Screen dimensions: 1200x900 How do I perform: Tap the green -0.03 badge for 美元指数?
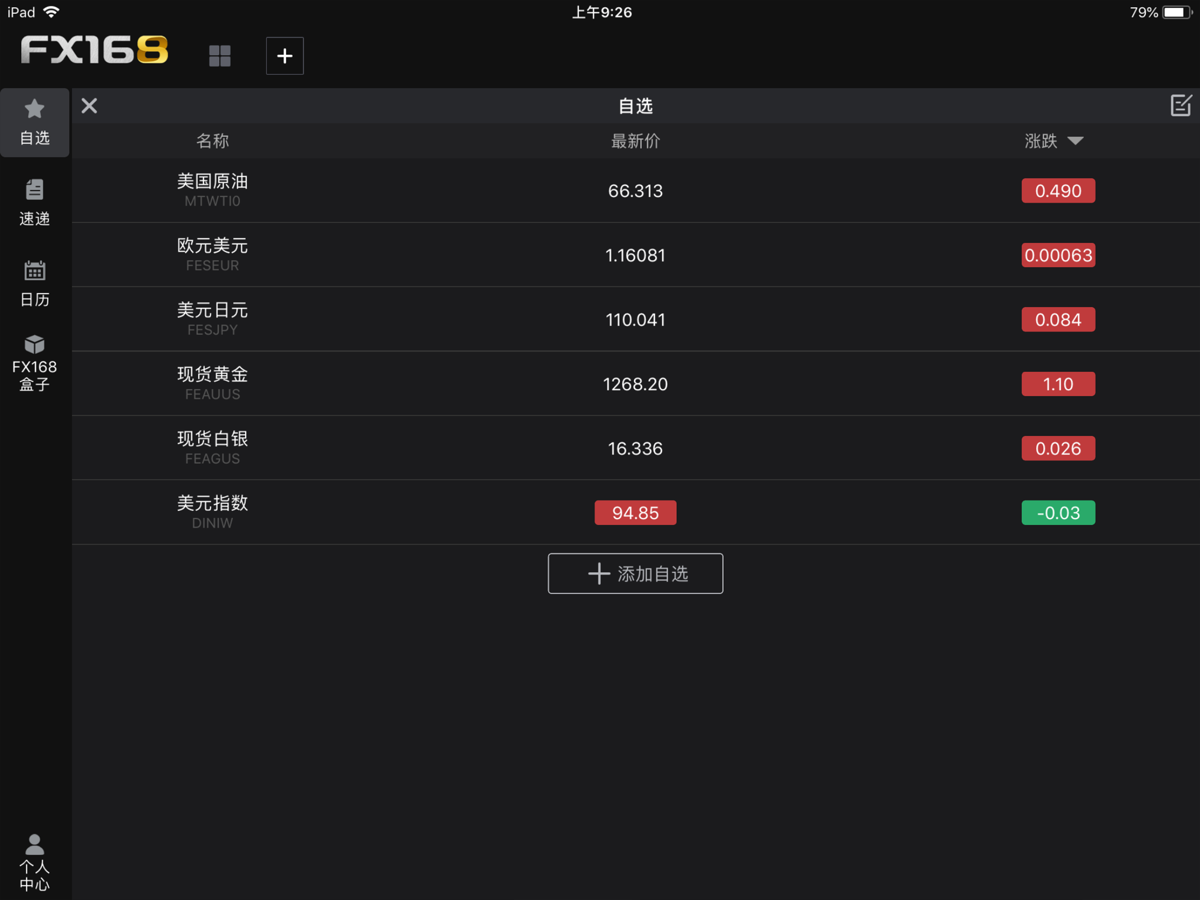[1058, 512]
